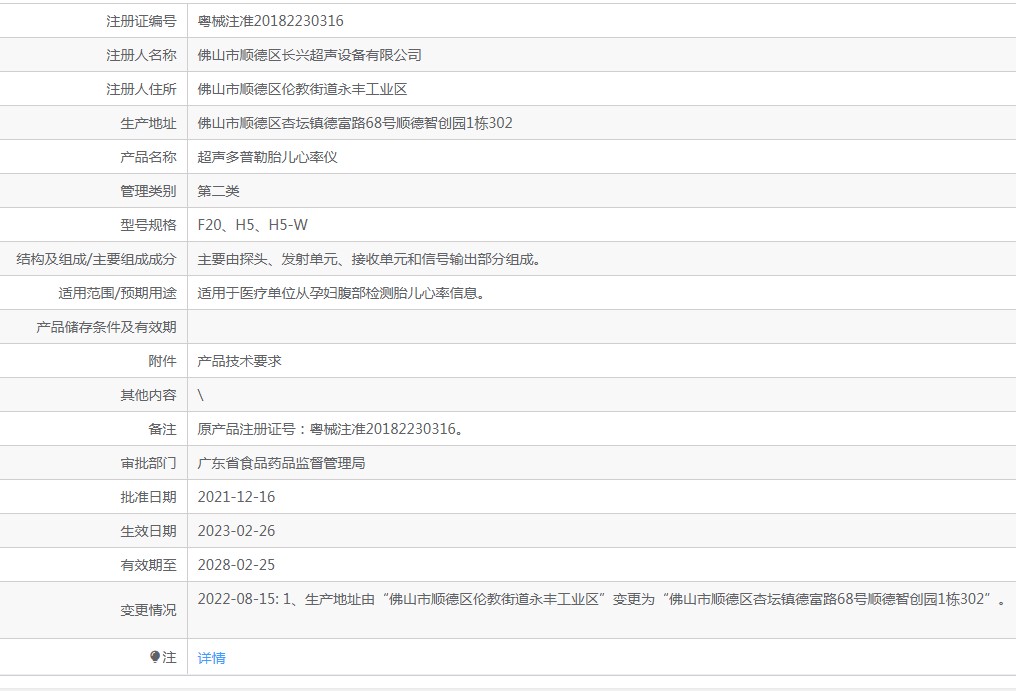The height and width of the screenshot is (691, 1016).
Task: Click the 型号规格 label
Action: (x=148, y=225)
